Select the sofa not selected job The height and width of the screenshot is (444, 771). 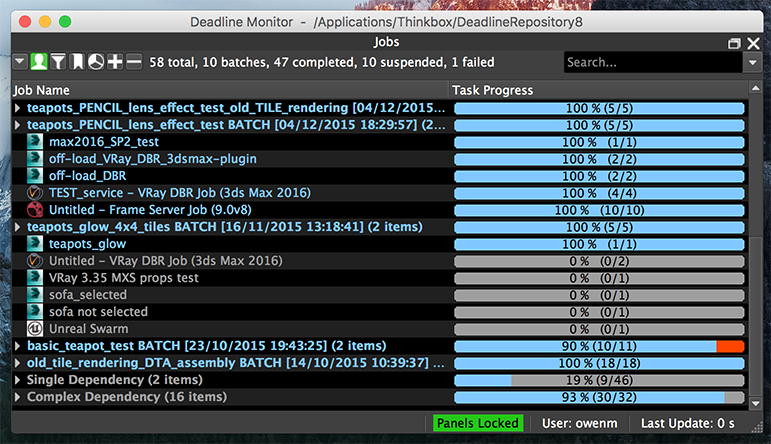pos(98,312)
